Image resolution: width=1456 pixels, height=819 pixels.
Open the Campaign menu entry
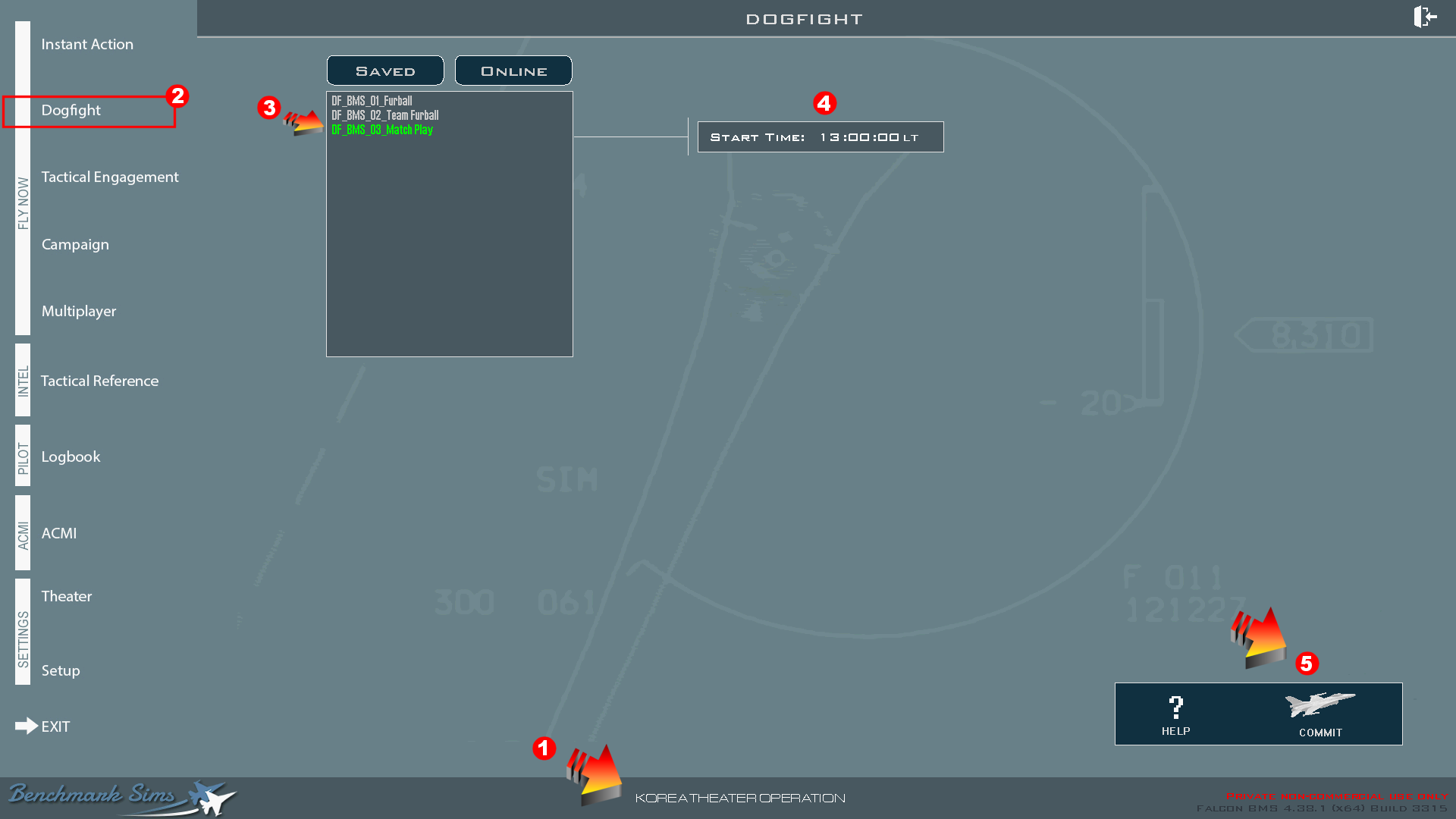(75, 244)
